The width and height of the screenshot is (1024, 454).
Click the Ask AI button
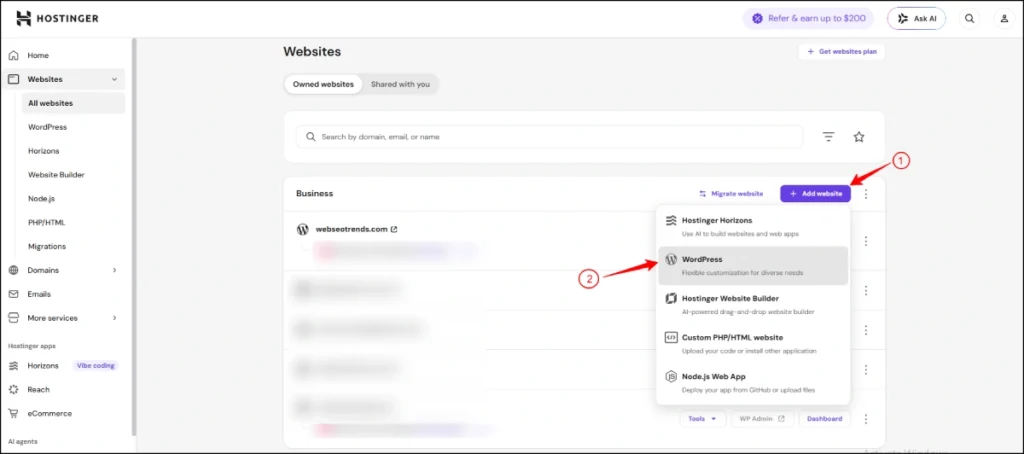coord(916,18)
